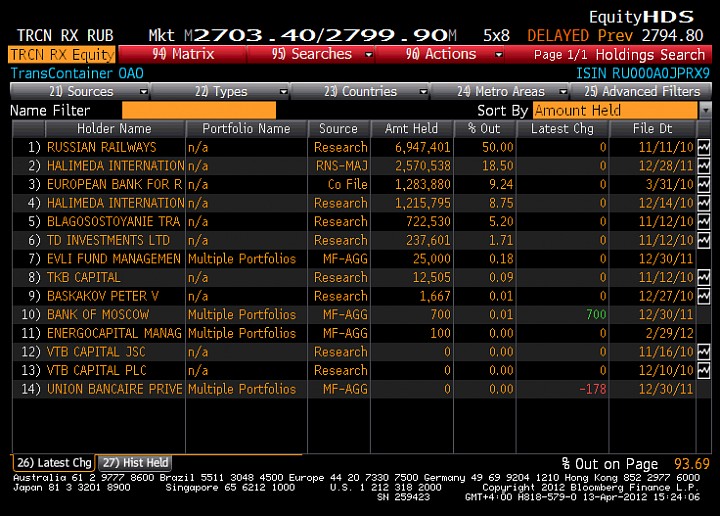The height and width of the screenshot is (516, 720).
Task: Click the 3/31/10 file date cell
Action: point(669,185)
